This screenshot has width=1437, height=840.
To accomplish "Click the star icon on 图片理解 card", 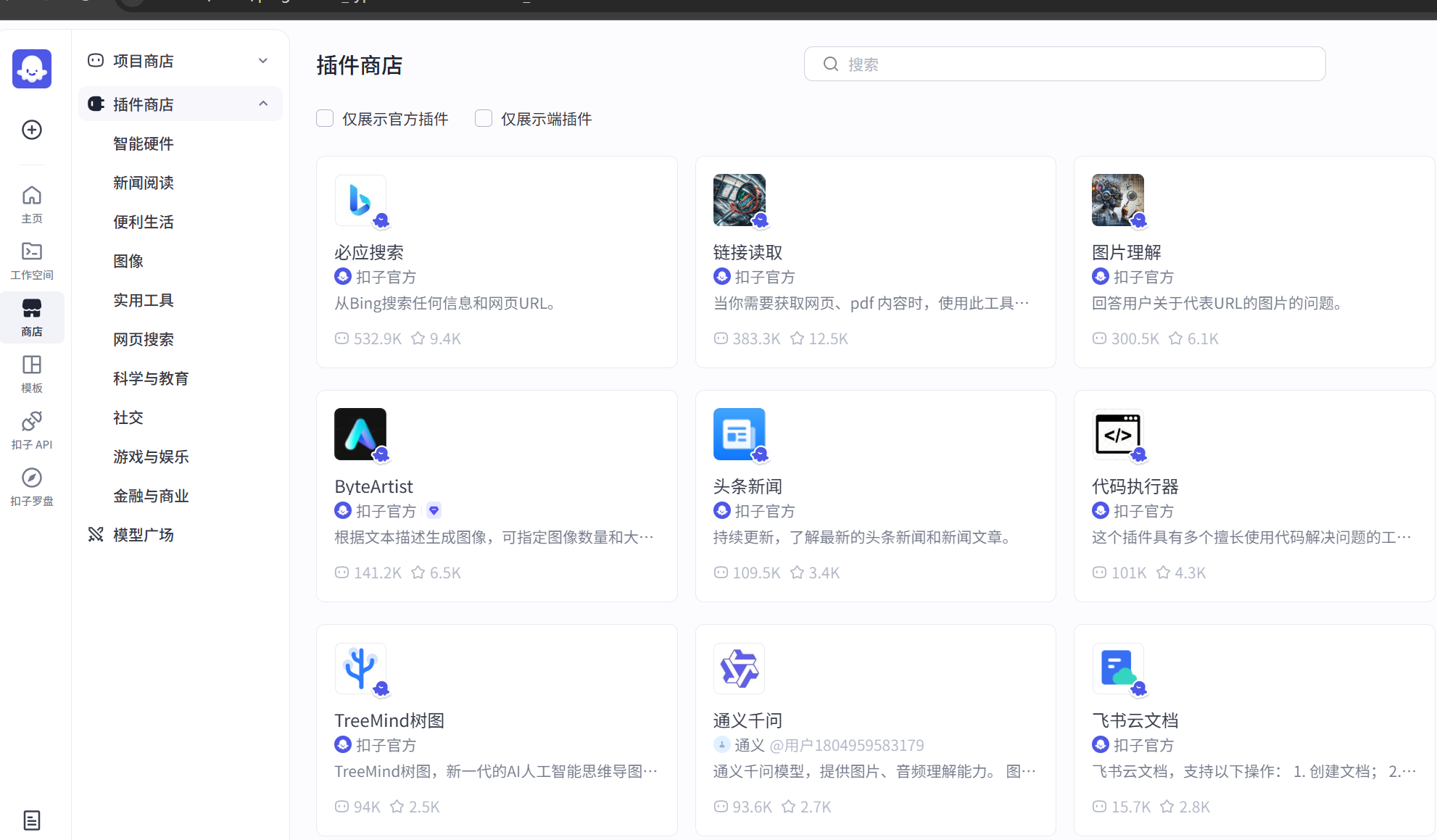I will pyautogui.click(x=1176, y=338).
